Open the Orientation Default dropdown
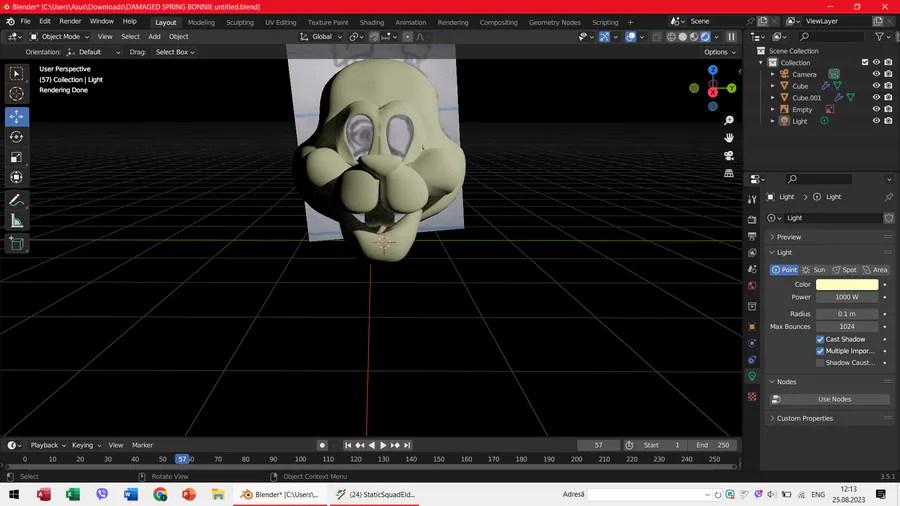The height and width of the screenshot is (506, 900). point(94,52)
